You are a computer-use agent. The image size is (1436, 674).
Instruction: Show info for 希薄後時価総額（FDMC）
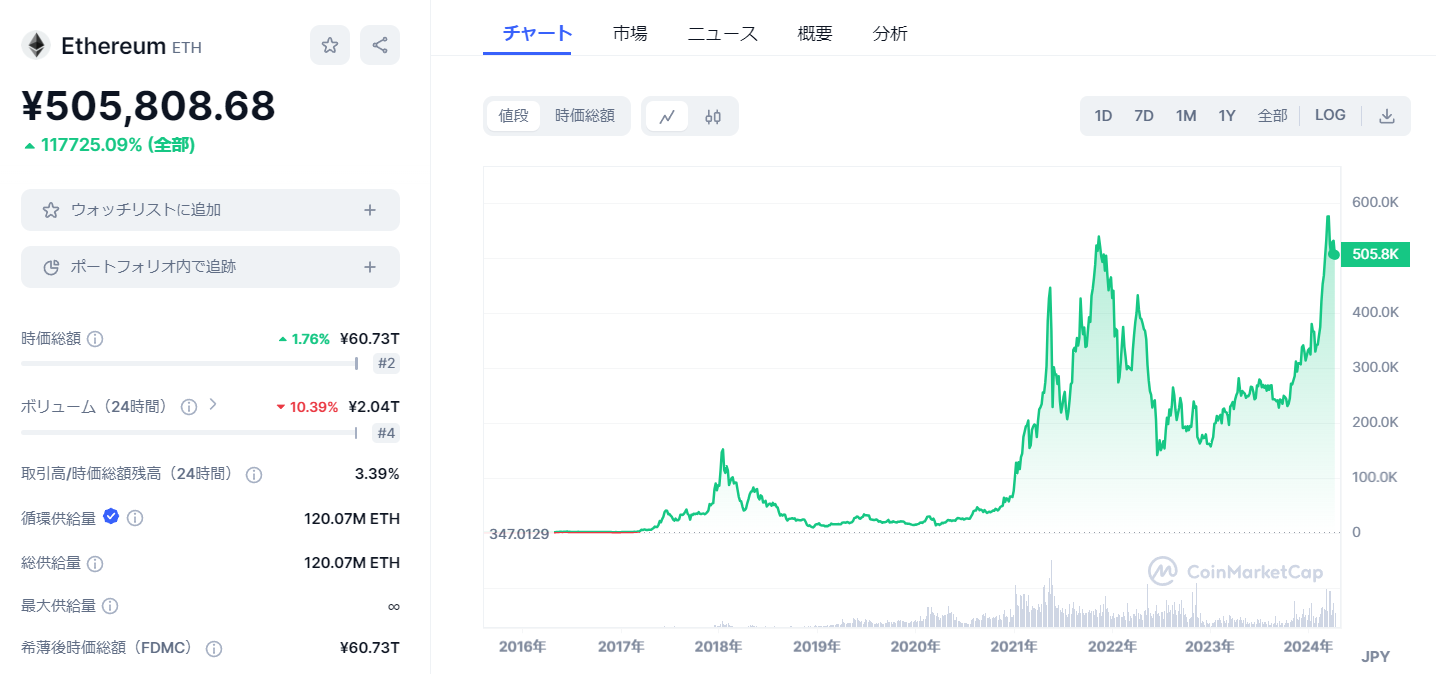[213, 649]
